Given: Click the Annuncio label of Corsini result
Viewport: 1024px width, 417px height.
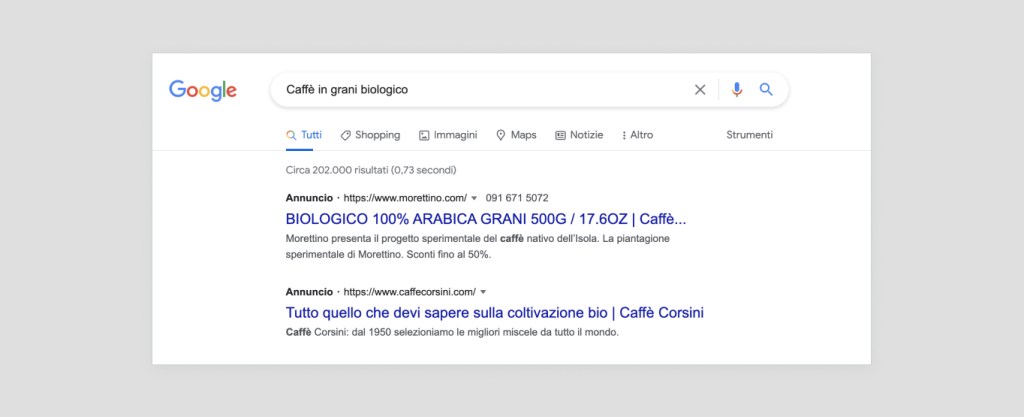Looking at the screenshot, I should coord(309,292).
